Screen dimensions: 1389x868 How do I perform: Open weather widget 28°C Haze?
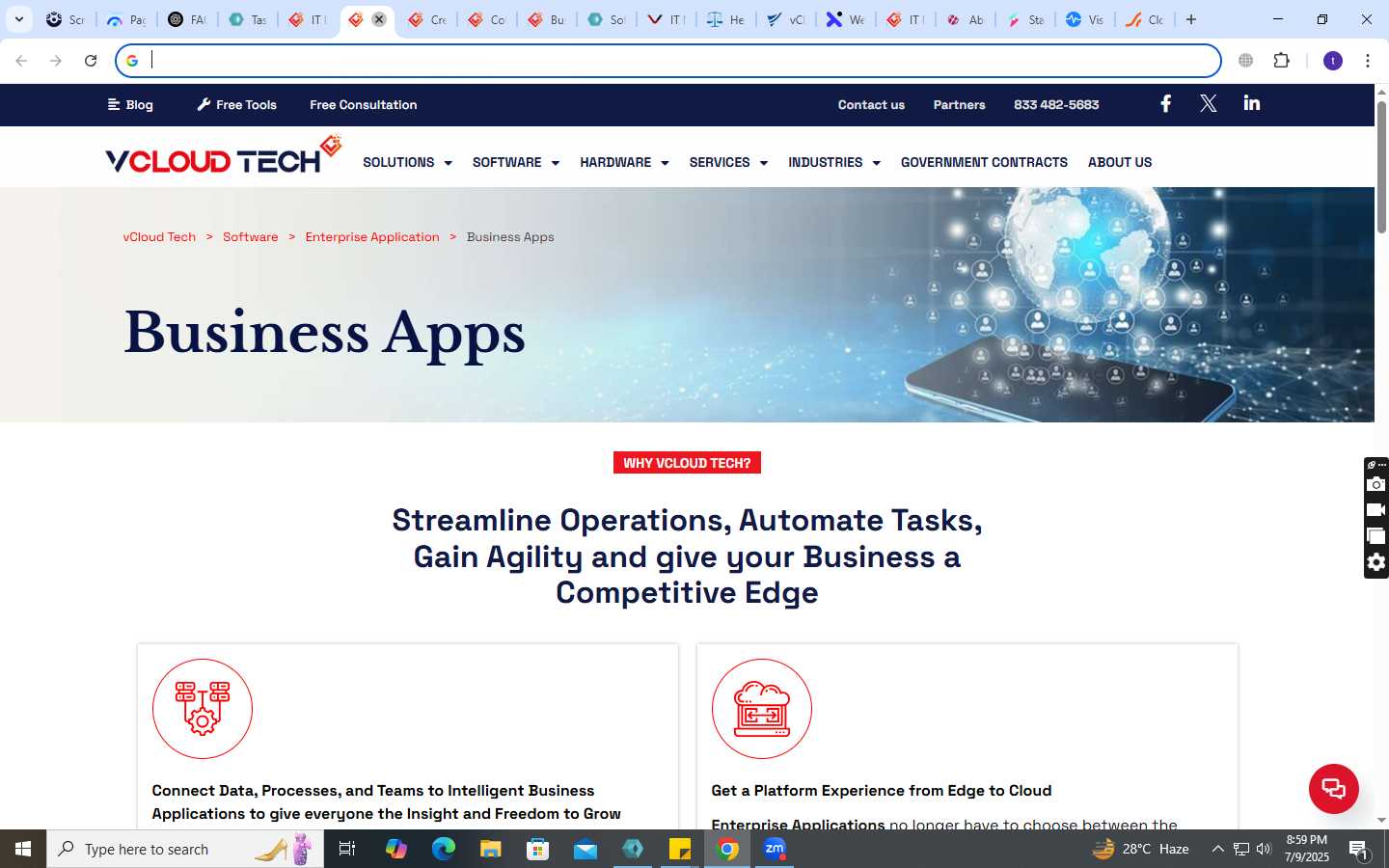click(1140, 849)
